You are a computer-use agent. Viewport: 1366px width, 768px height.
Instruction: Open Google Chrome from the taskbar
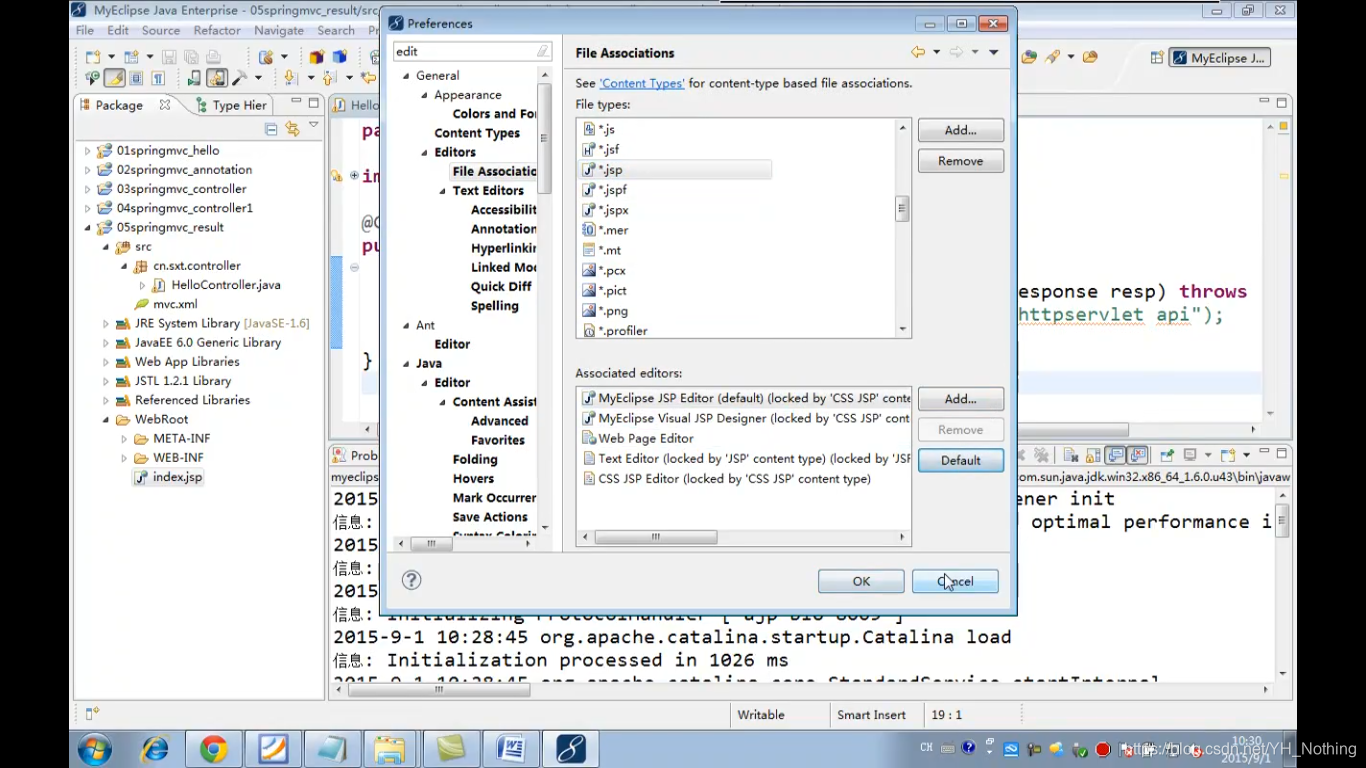[x=213, y=749]
